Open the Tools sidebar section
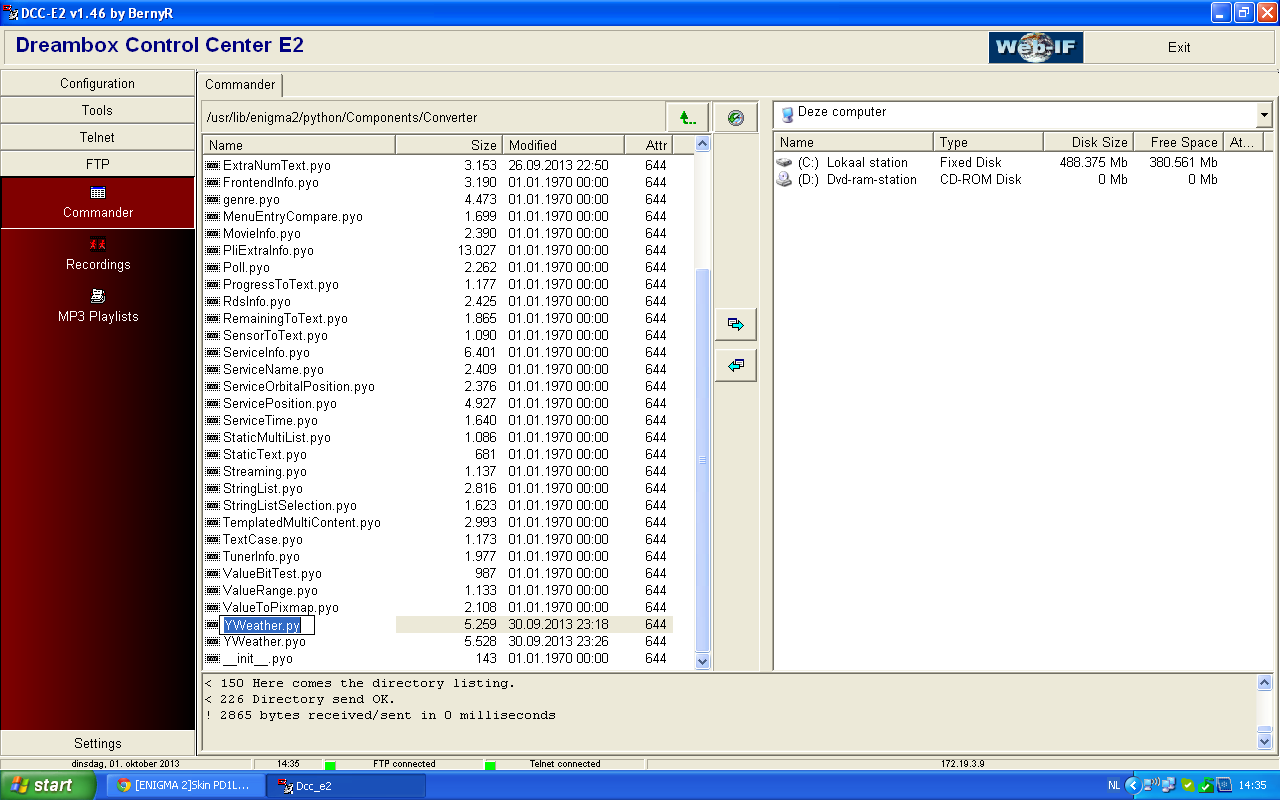Image resolution: width=1280 pixels, height=800 pixels. pos(97,110)
